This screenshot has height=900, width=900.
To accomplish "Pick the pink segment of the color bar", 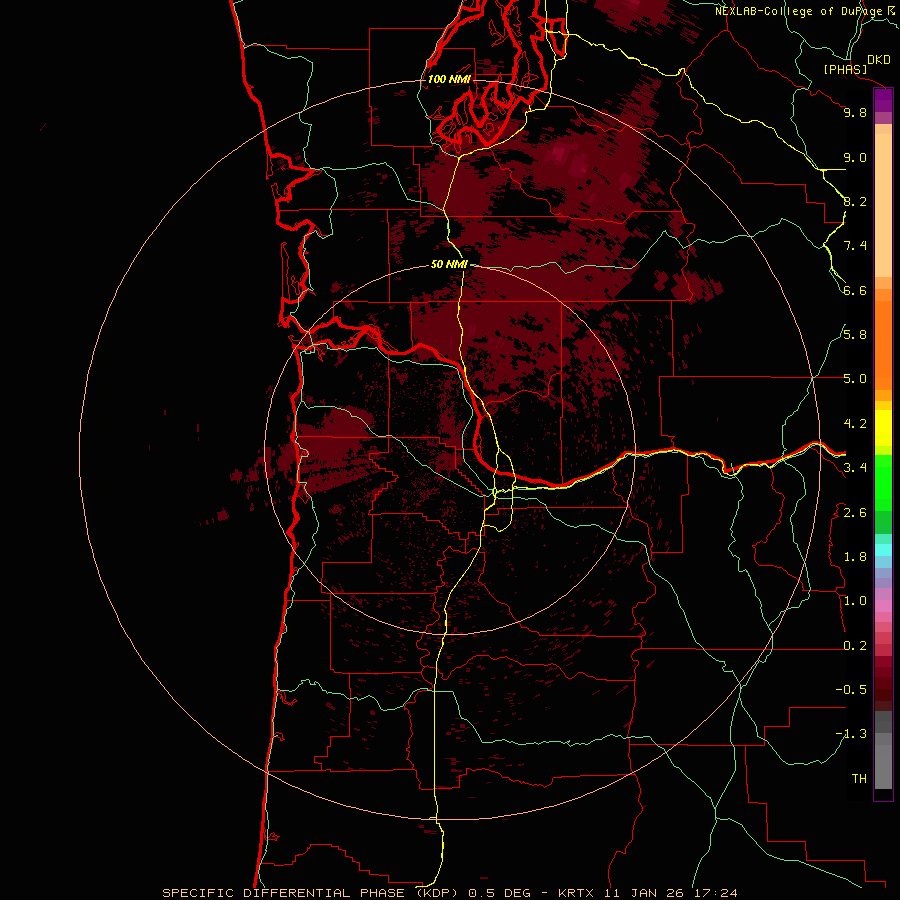I will (883, 606).
